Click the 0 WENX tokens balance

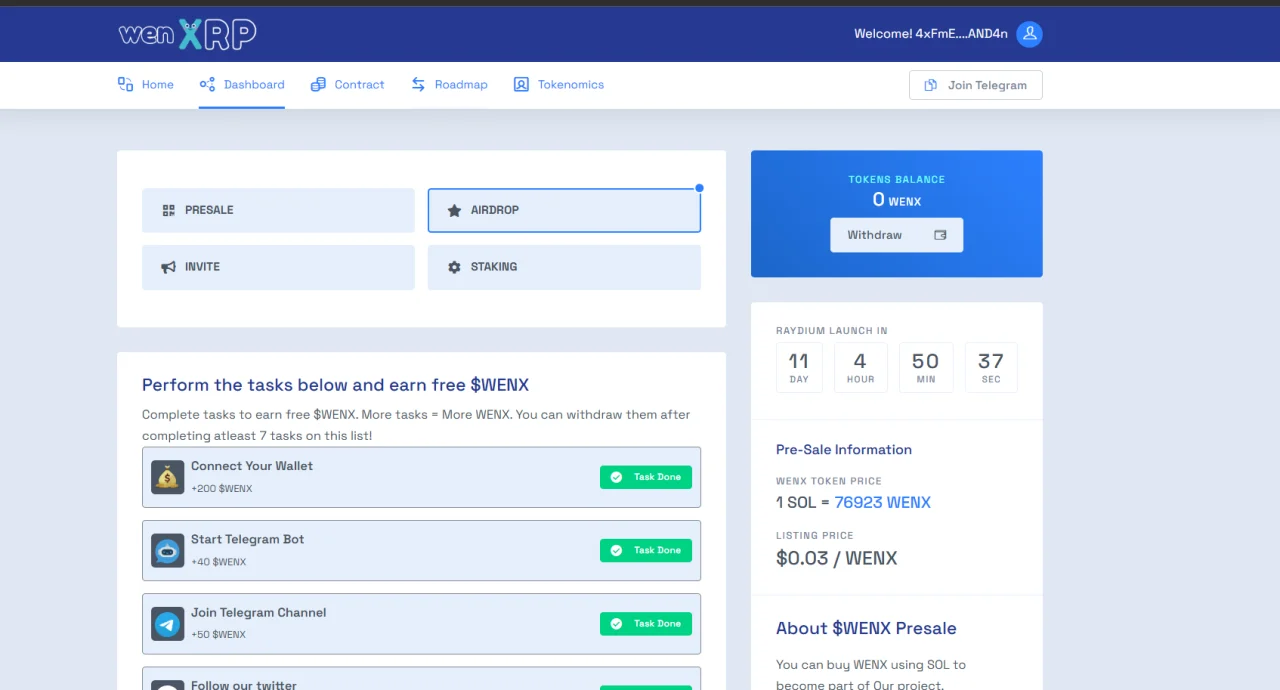coord(897,200)
